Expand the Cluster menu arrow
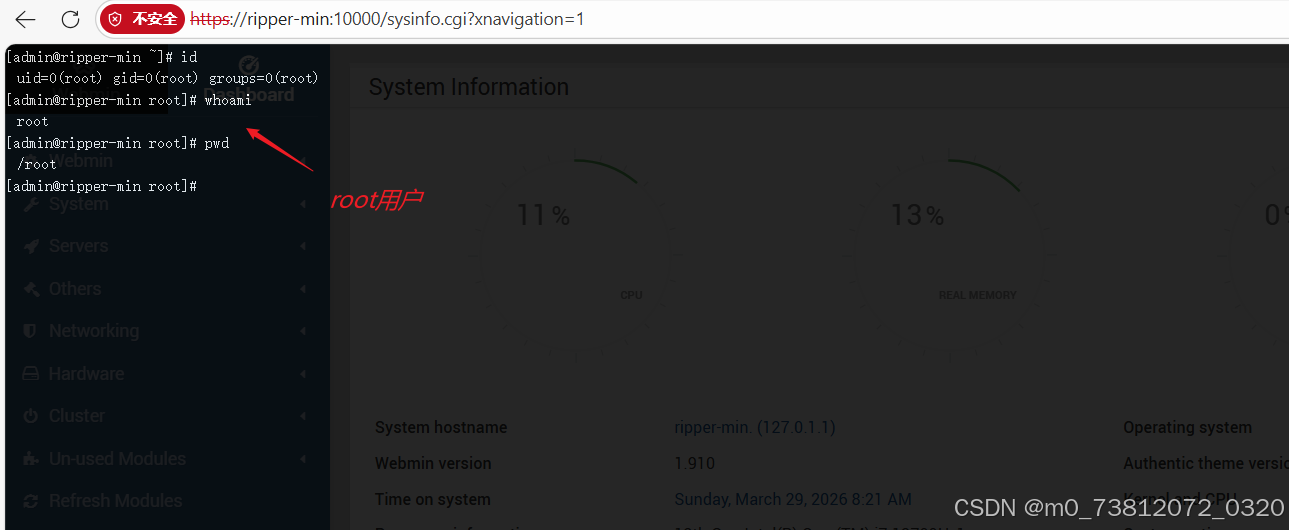 [x=303, y=416]
